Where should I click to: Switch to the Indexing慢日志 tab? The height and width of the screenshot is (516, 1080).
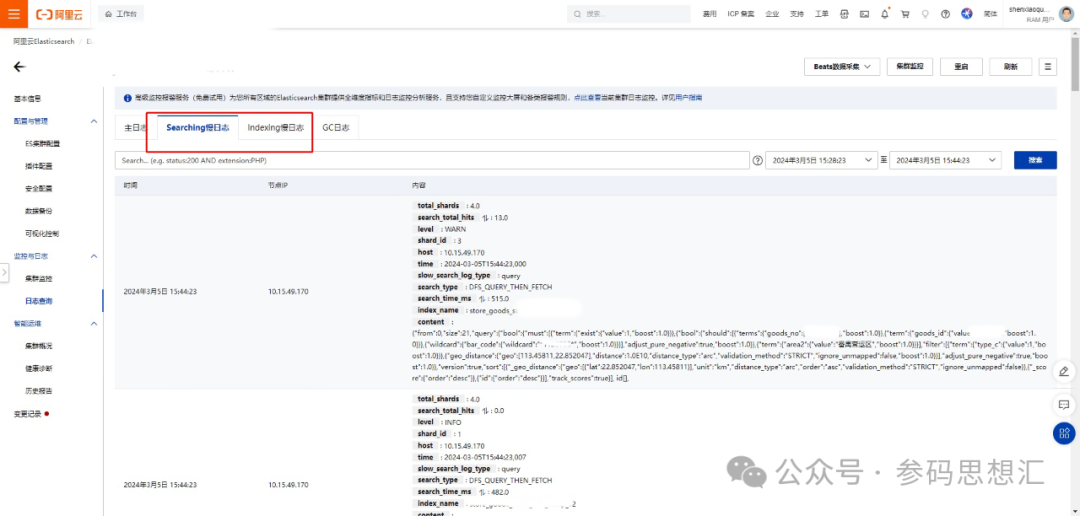tap(276, 128)
